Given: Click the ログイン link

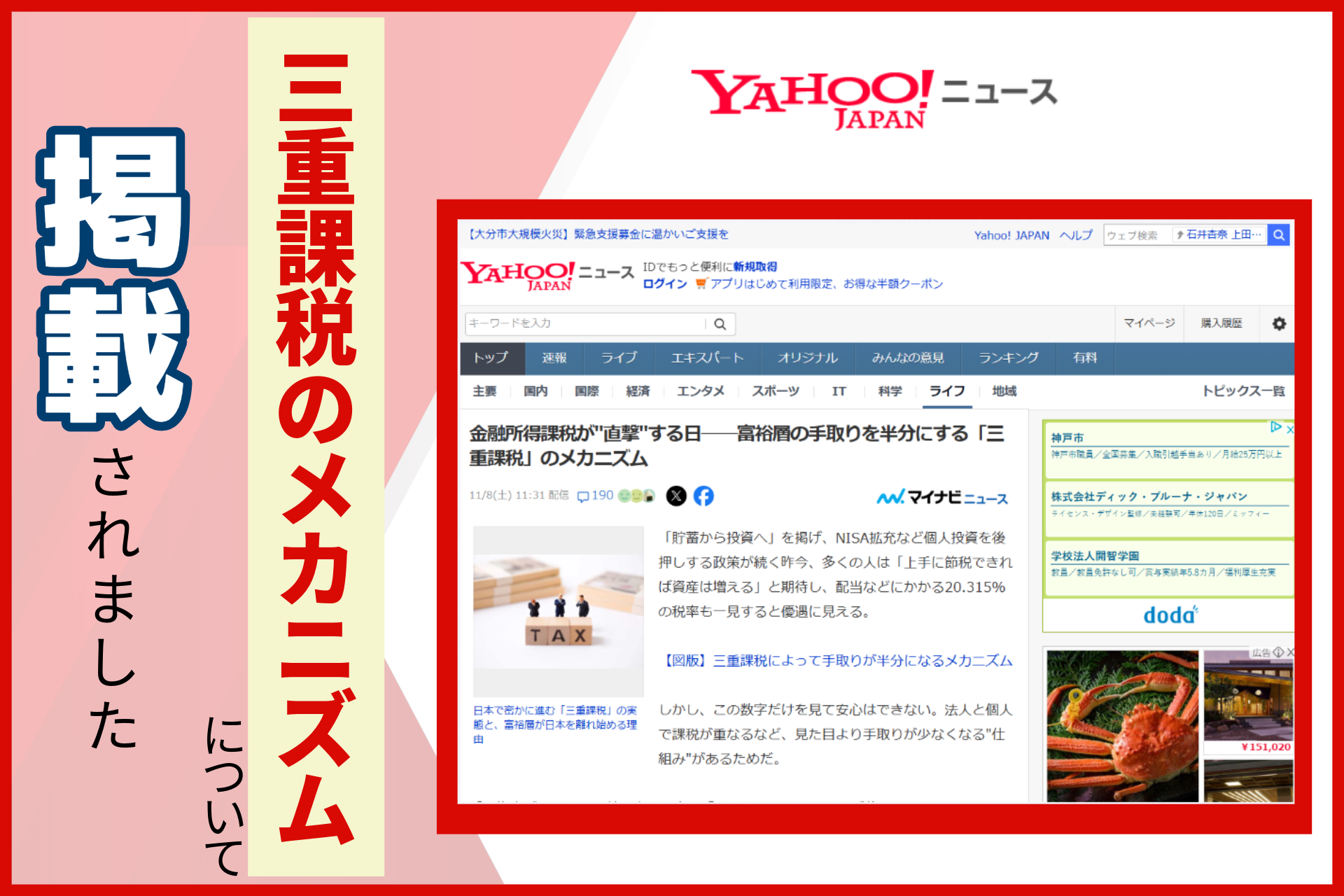Looking at the screenshot, I should point(665,284).
